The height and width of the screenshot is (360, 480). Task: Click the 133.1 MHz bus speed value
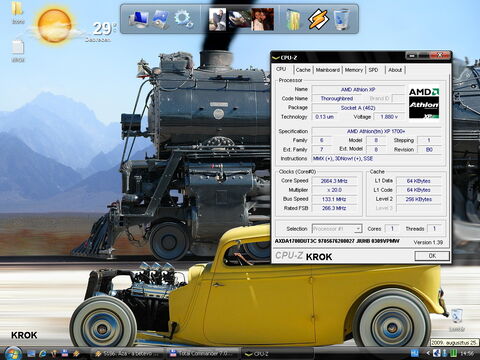pos(334,199)
